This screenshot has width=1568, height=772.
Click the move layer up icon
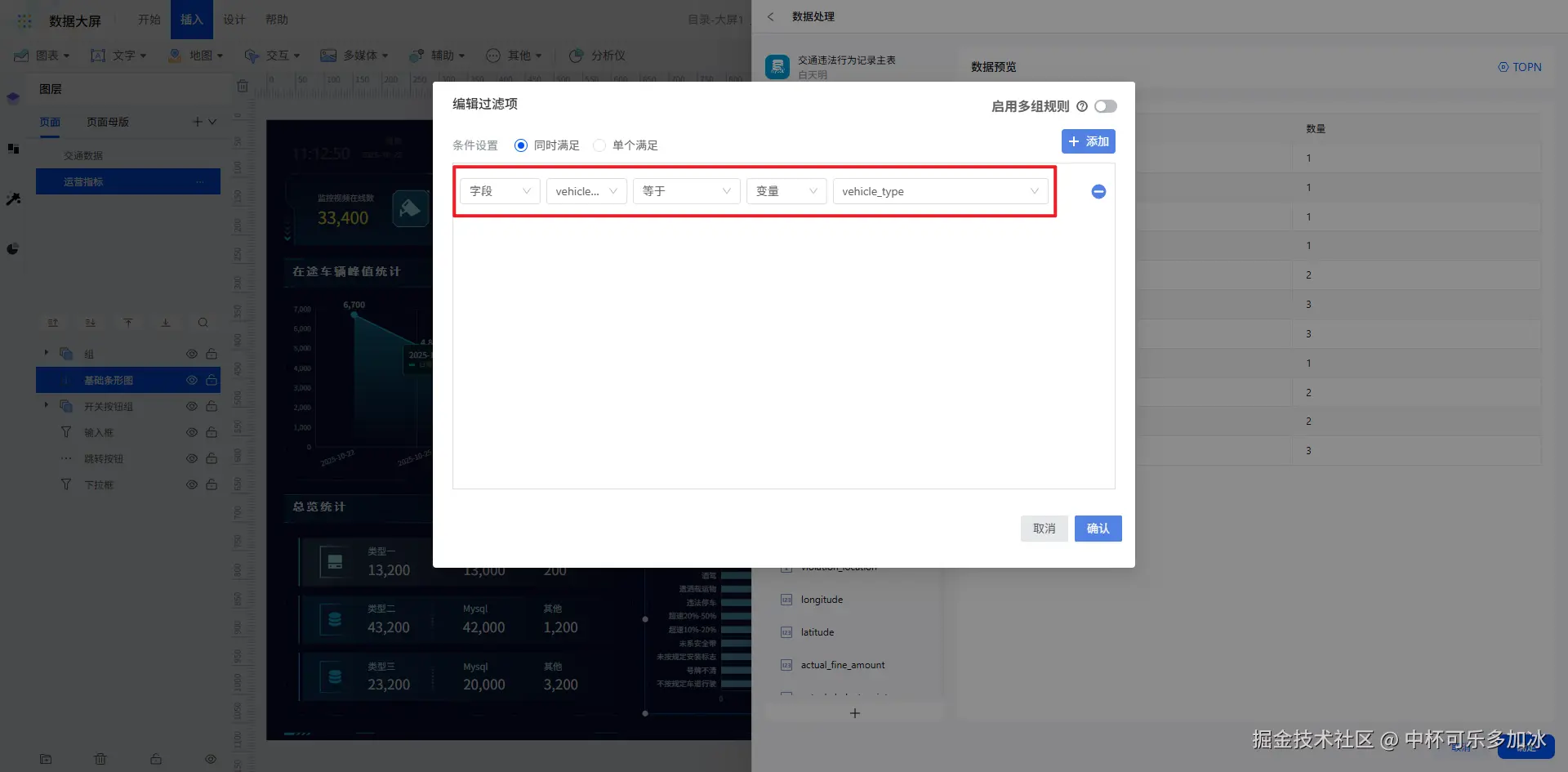[53, 323]
